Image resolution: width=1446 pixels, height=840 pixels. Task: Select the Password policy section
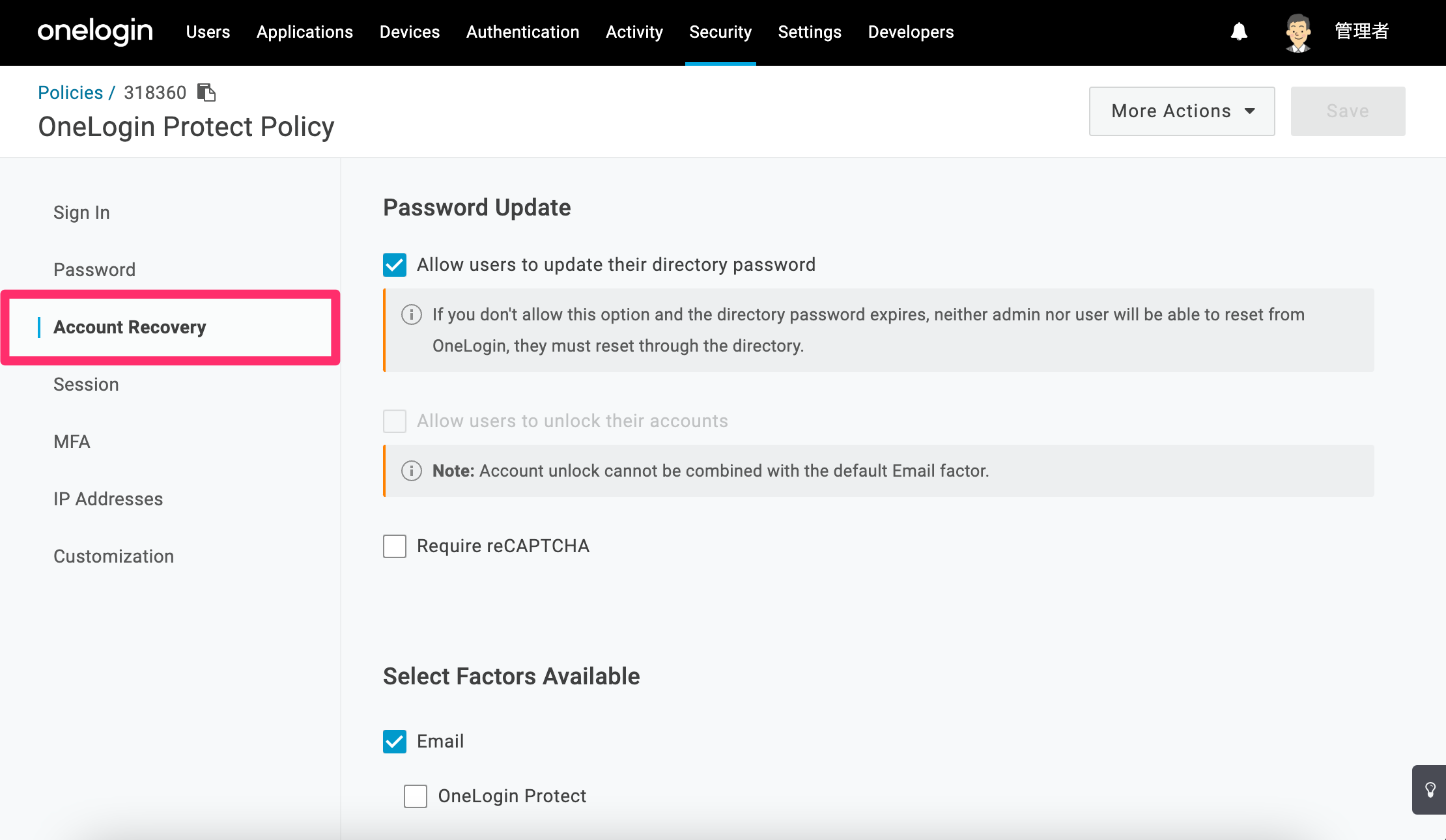pyautogui.click(x=94, y=270)
